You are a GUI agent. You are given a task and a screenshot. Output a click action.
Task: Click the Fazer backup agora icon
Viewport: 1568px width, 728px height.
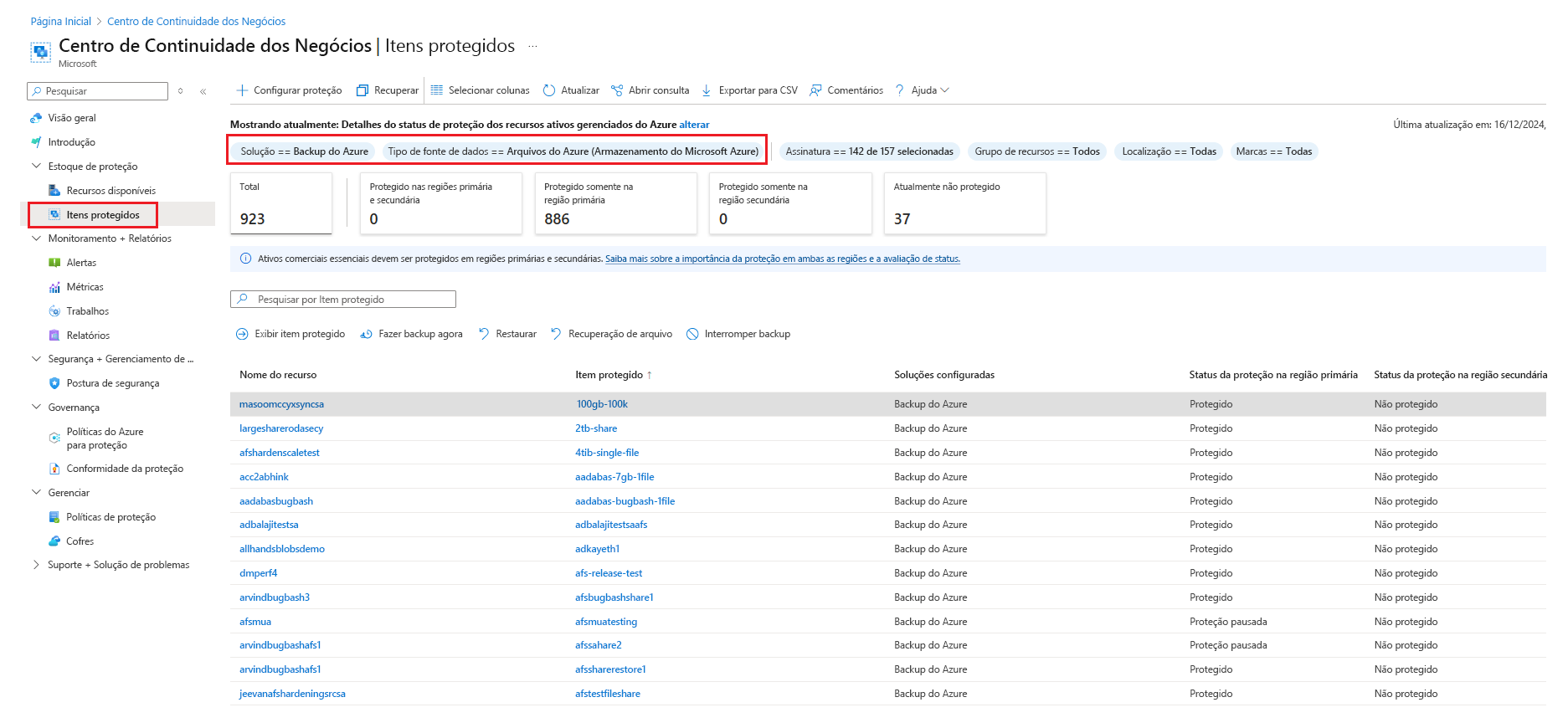point(366,334)
